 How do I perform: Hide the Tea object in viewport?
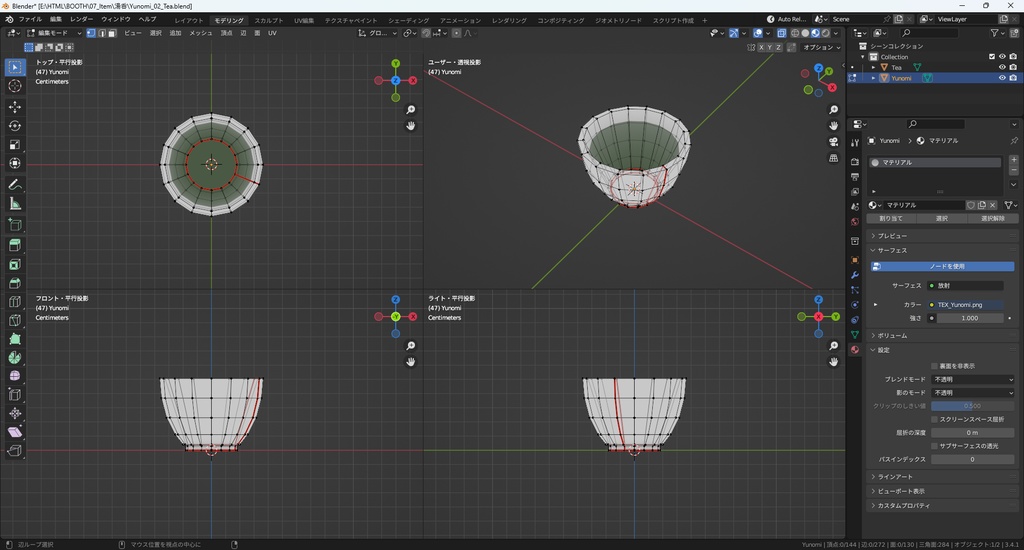coord(1002,67)
